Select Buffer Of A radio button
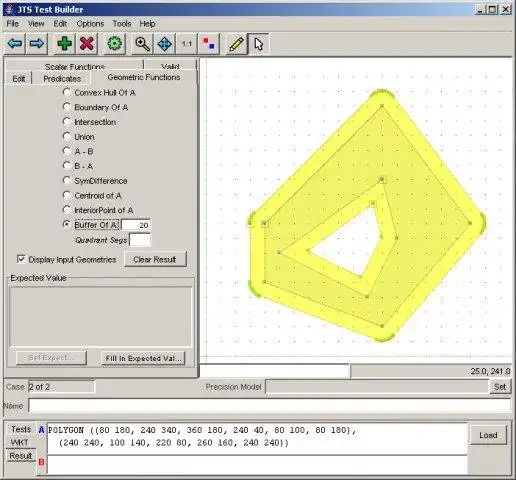Screen dimensions: 516x480 (x=67, y=224)
